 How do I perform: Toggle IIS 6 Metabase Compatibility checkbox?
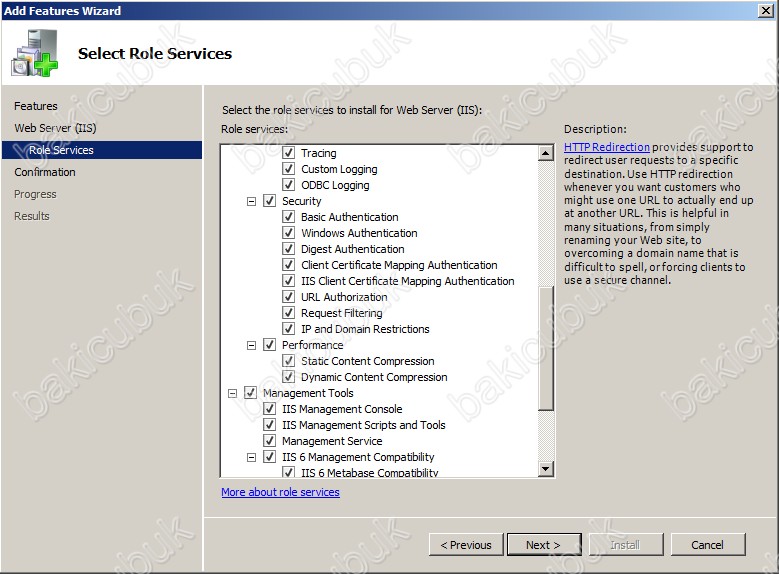288,472
